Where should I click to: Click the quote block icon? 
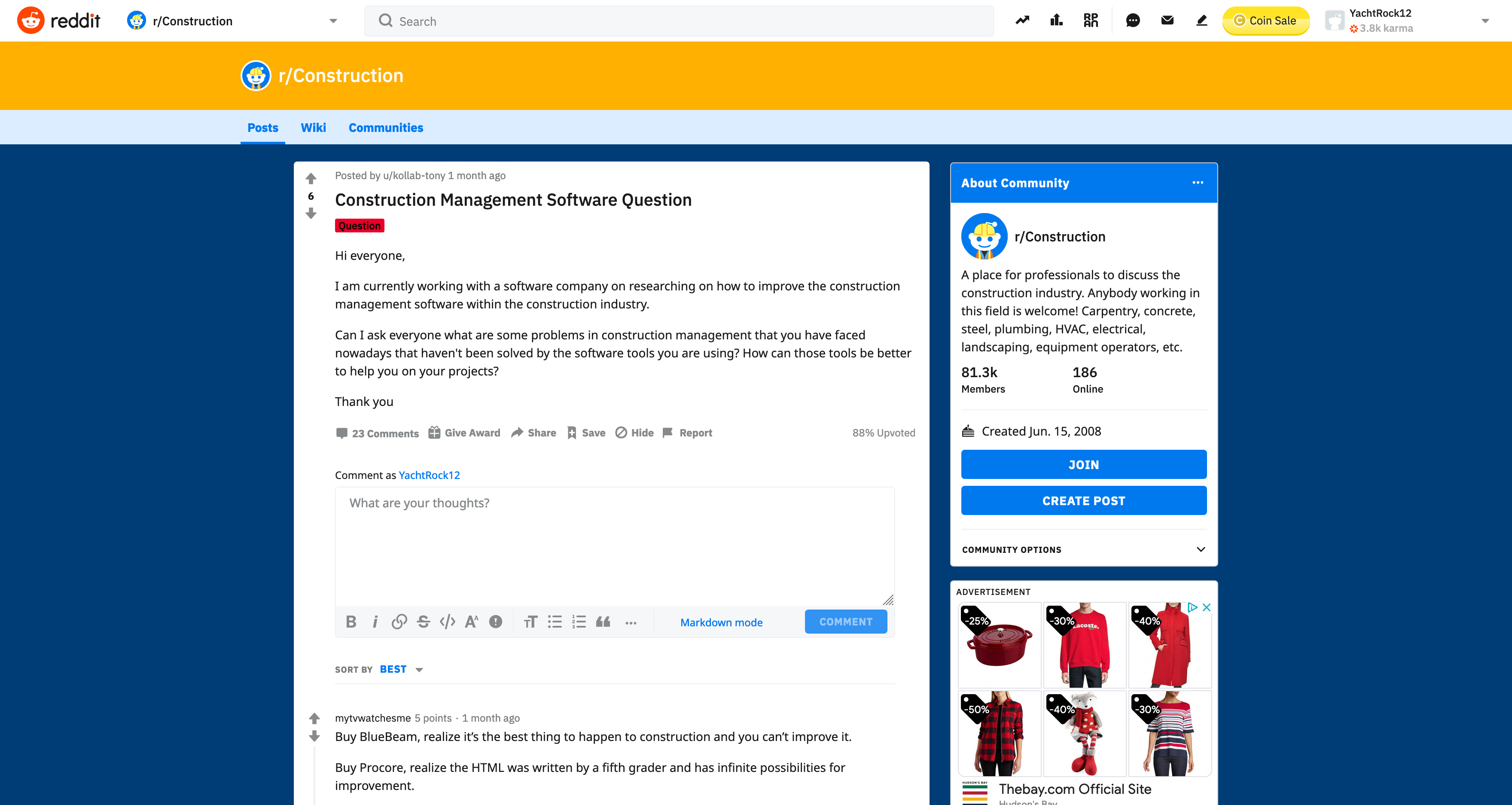click(603, 622)
